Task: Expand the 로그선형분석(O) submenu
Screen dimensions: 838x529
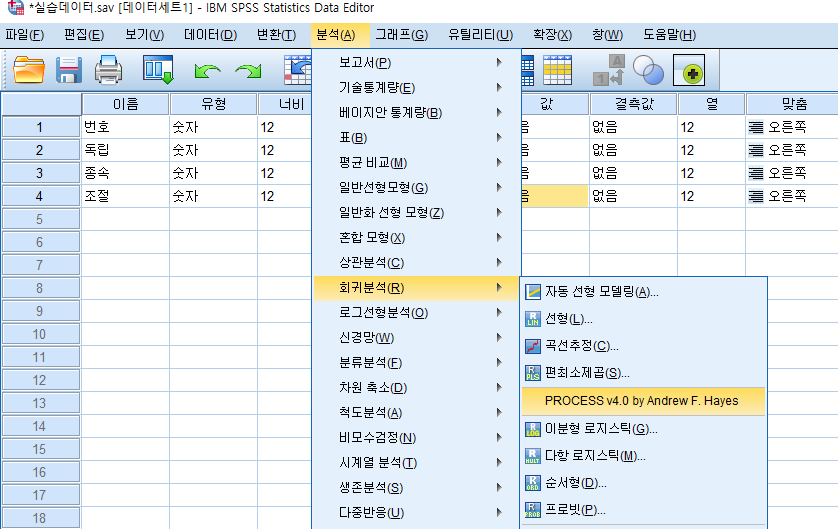Action: [416, 313]
